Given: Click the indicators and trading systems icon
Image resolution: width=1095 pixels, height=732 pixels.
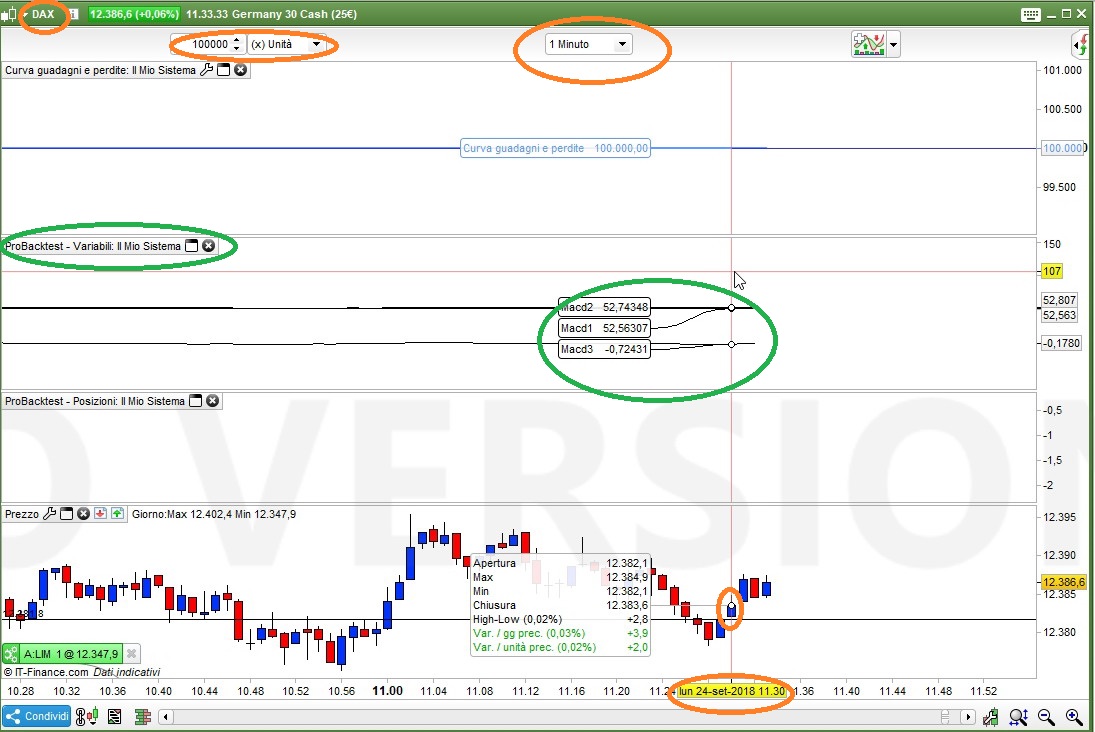Looking at the screenshot, I should coord(868,44).
